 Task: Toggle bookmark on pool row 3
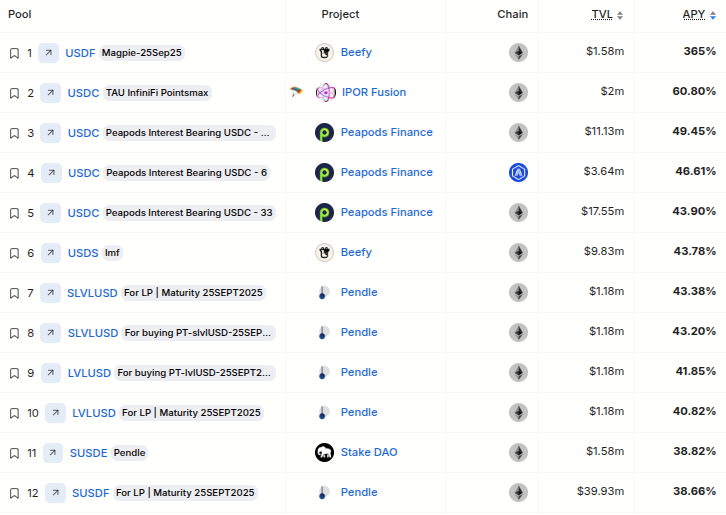click(x=14, y=133)
